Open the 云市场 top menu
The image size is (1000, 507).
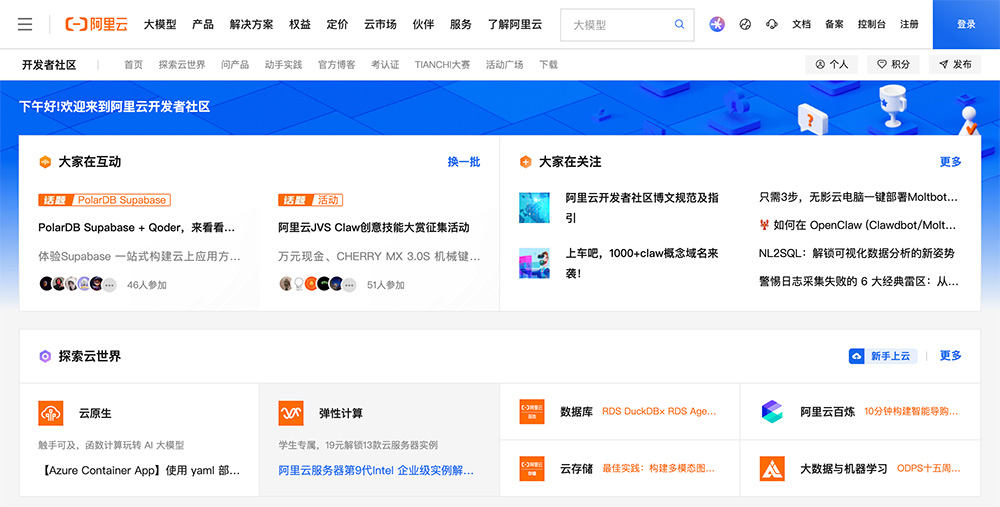[x=380, y=24]
